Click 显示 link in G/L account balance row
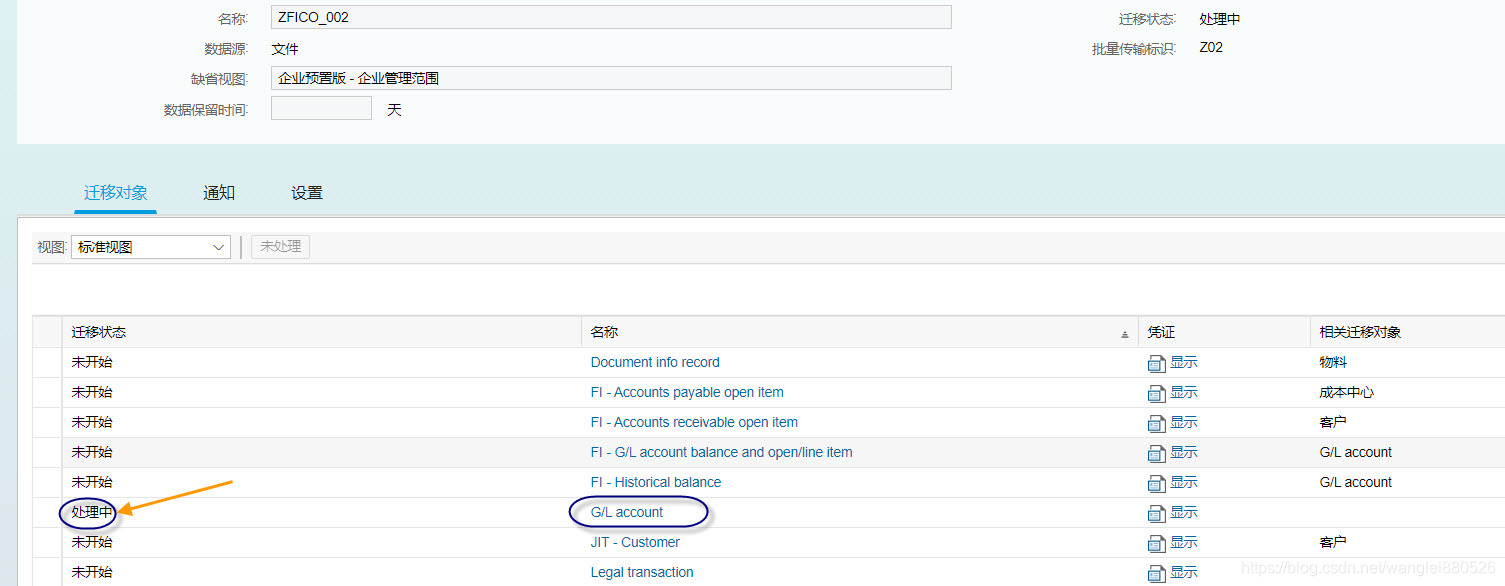Screen dimensions: 1505x586 1184,452
